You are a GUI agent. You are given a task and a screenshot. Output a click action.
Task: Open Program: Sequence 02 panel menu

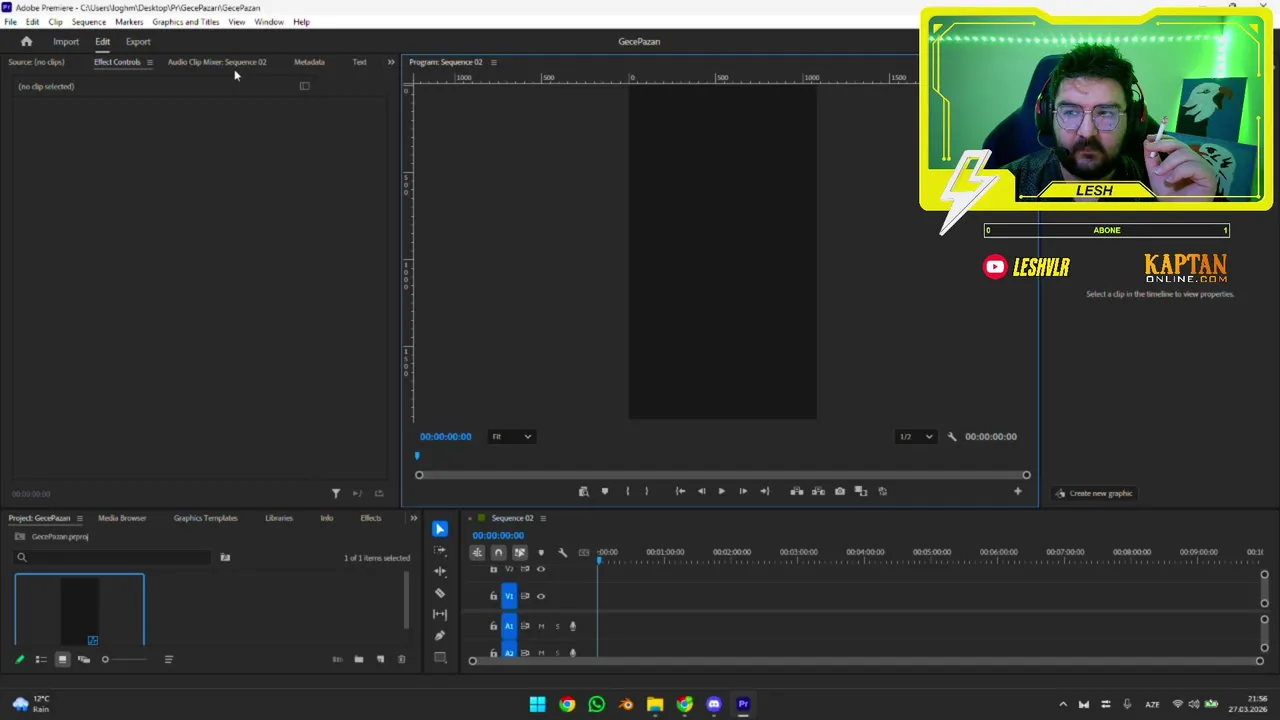click(493, 62)
